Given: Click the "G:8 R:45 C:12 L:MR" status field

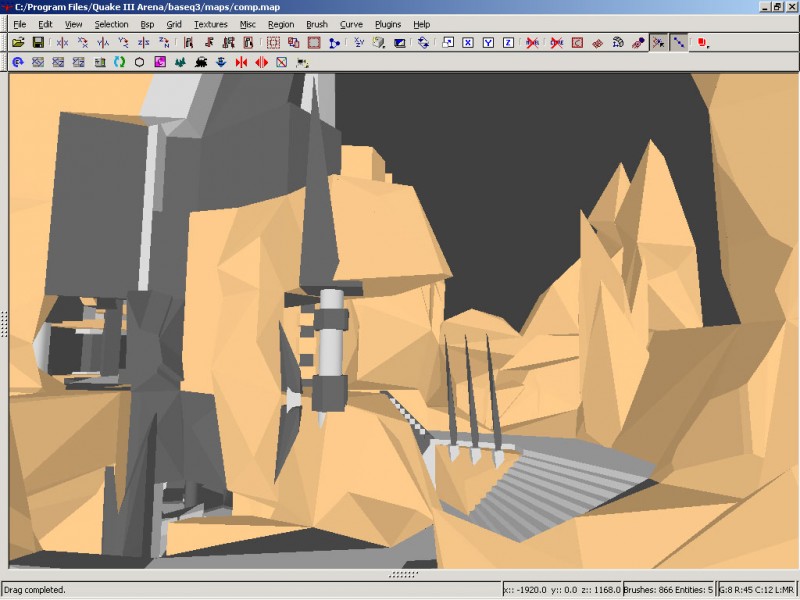Looking at the screenshot, I should (756, 590).
